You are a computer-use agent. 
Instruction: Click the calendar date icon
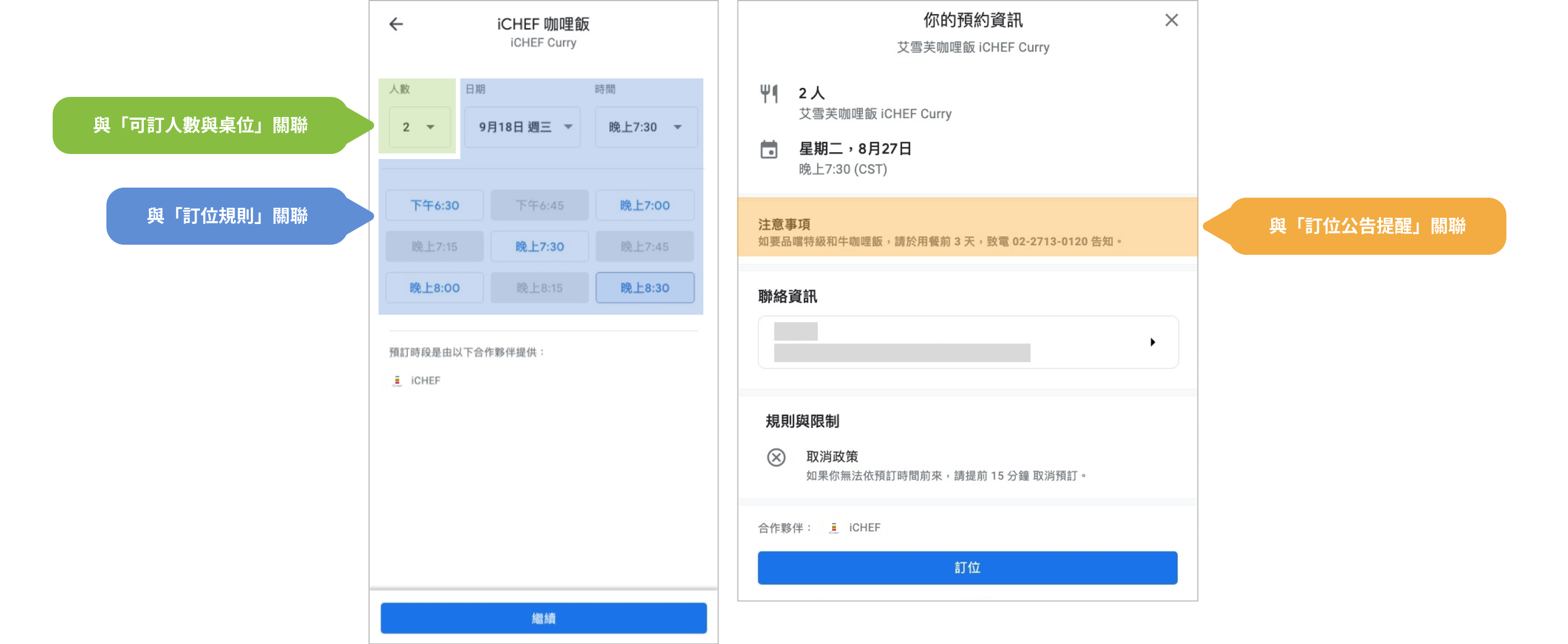[x=769, y=149]
